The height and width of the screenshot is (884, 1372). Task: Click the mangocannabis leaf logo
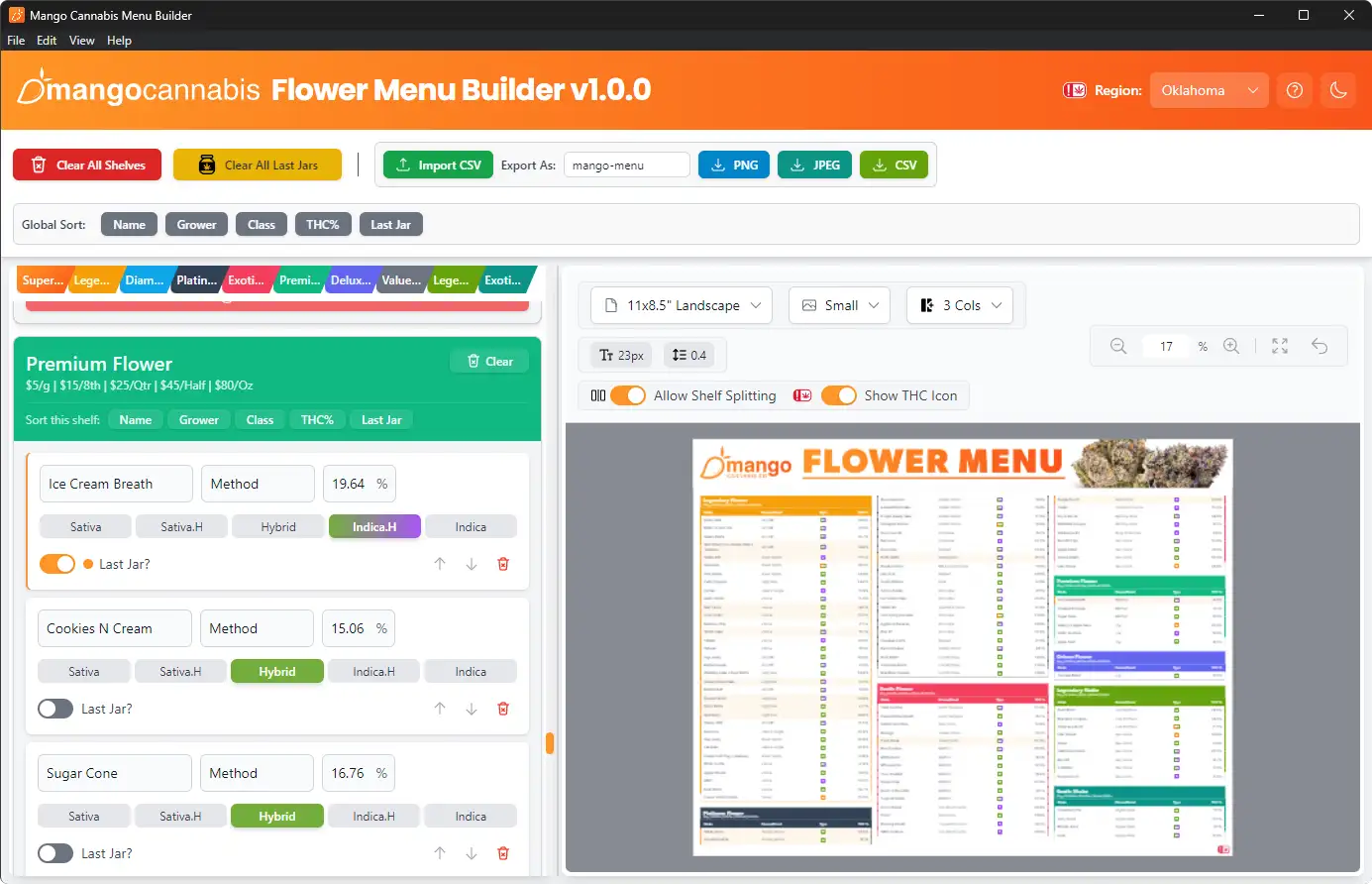pos(31,87)
